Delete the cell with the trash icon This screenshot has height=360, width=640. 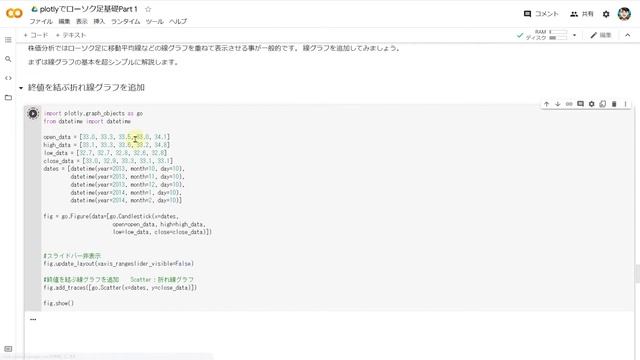614,104
